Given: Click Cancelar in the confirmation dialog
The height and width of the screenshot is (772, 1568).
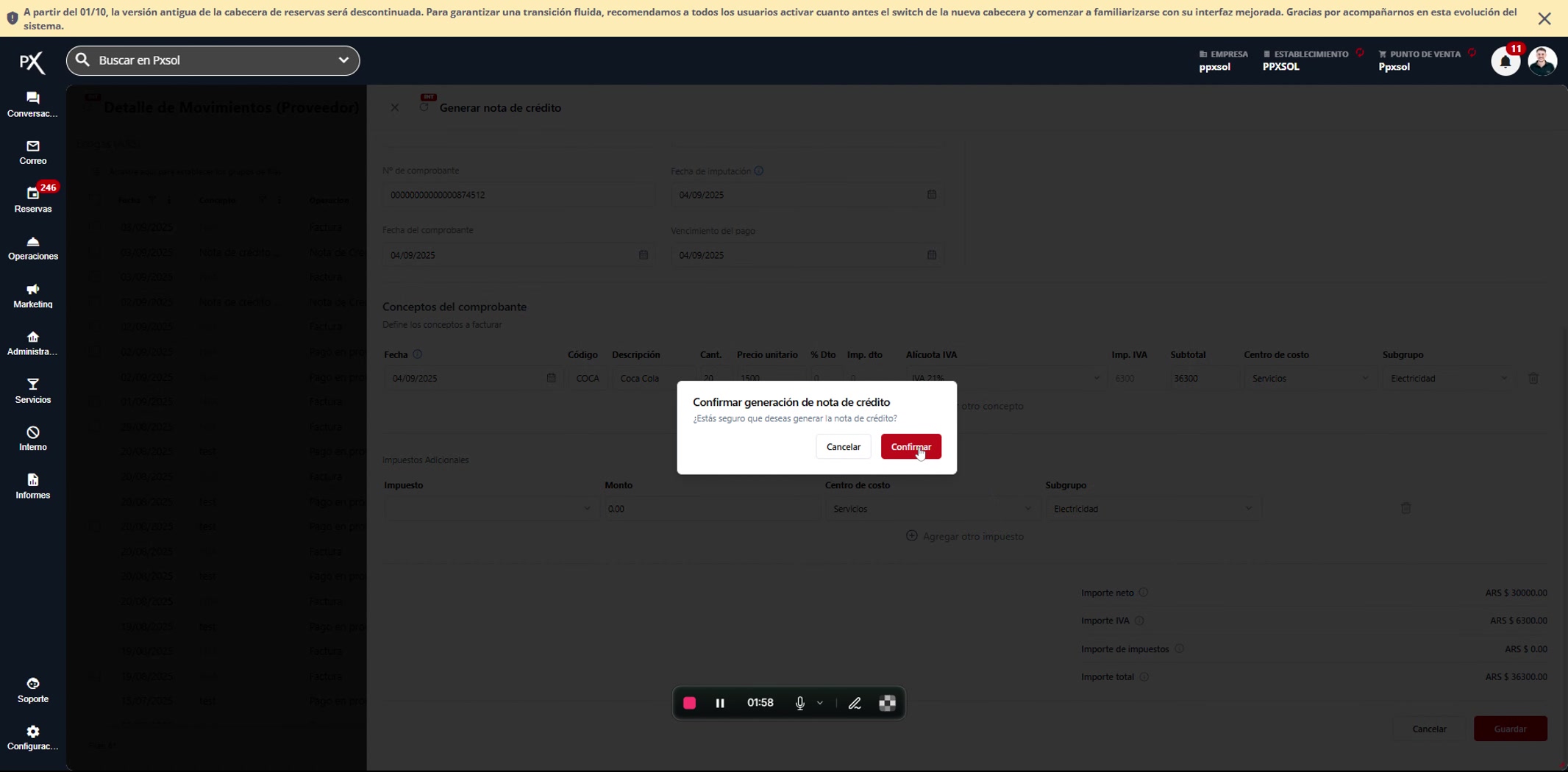Looking at the screenshot, I should [843, 446].
